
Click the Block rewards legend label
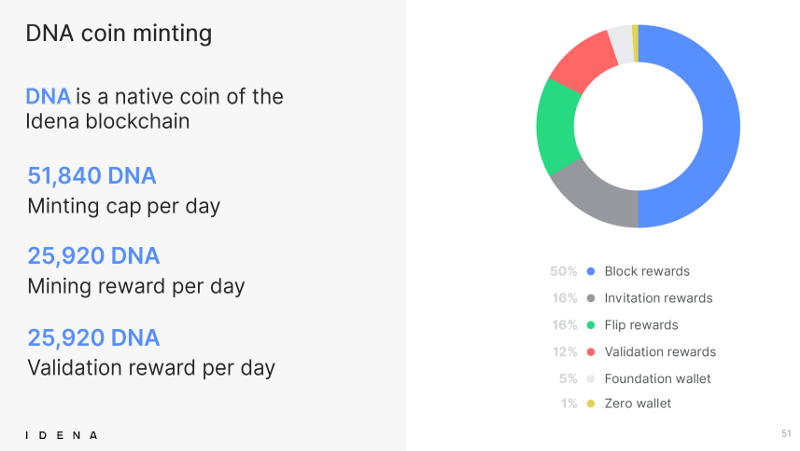tap(647, 271)
